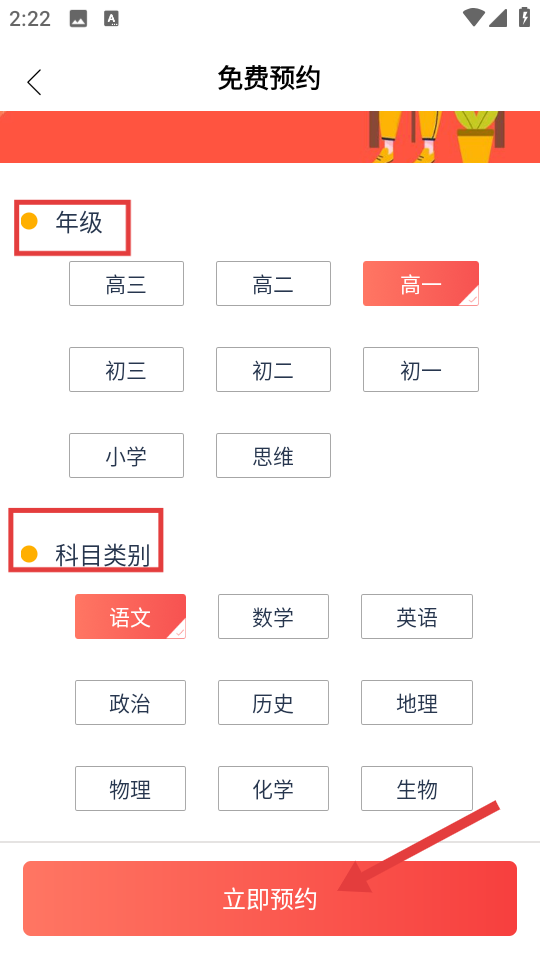Select 初二 grade button
540x960 pixels.
point(273,369)
